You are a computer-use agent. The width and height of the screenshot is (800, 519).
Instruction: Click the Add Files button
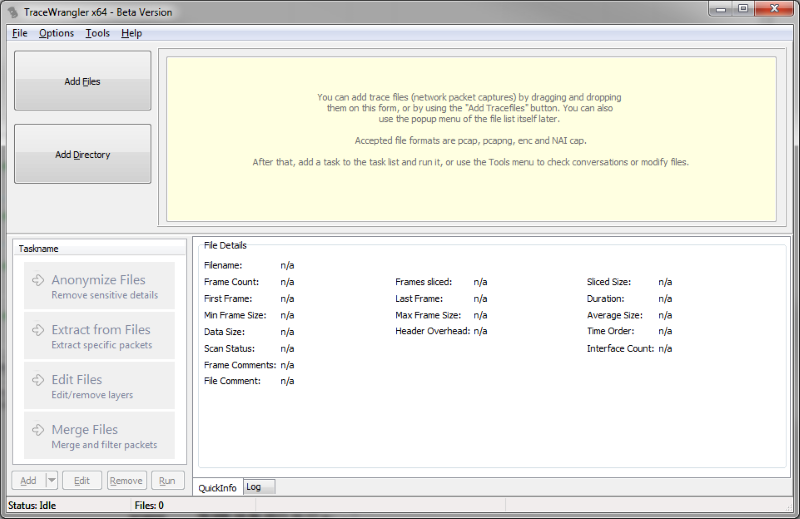pyautogui.click(x=83, y=81)
